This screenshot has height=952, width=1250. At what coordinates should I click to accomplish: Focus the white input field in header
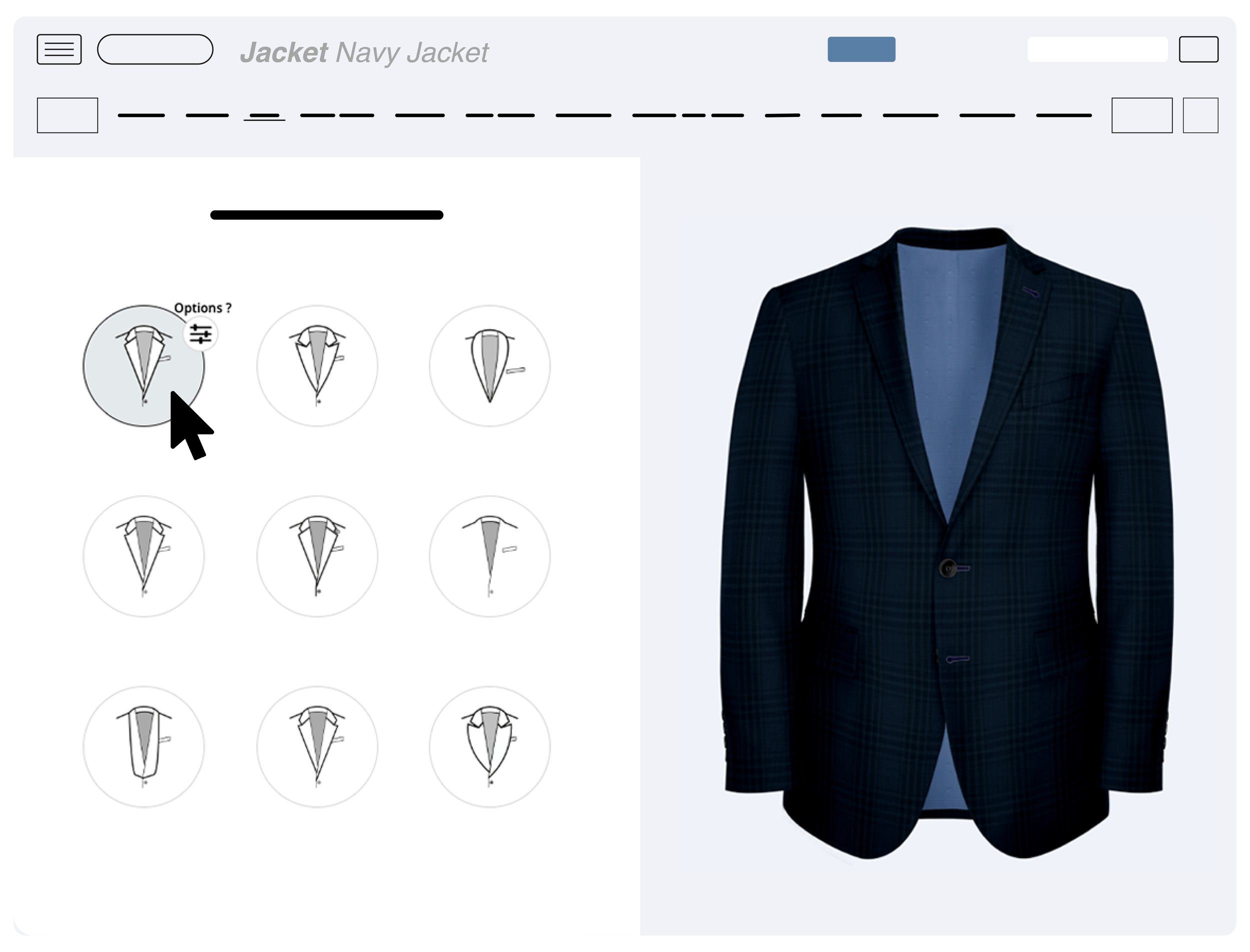1097,49
